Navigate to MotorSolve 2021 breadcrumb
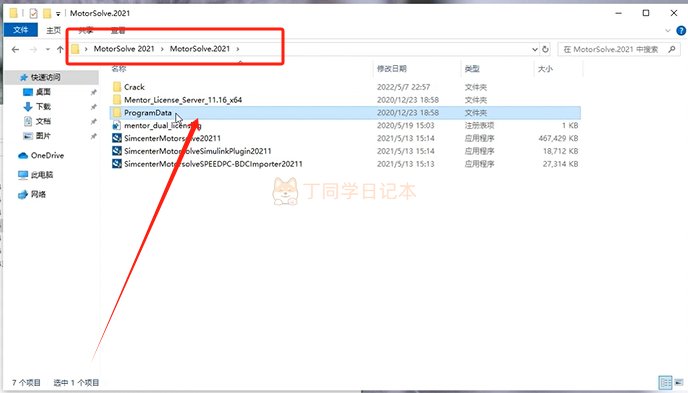Viewport: 688px width, 393px height. [x=124, y=49]
